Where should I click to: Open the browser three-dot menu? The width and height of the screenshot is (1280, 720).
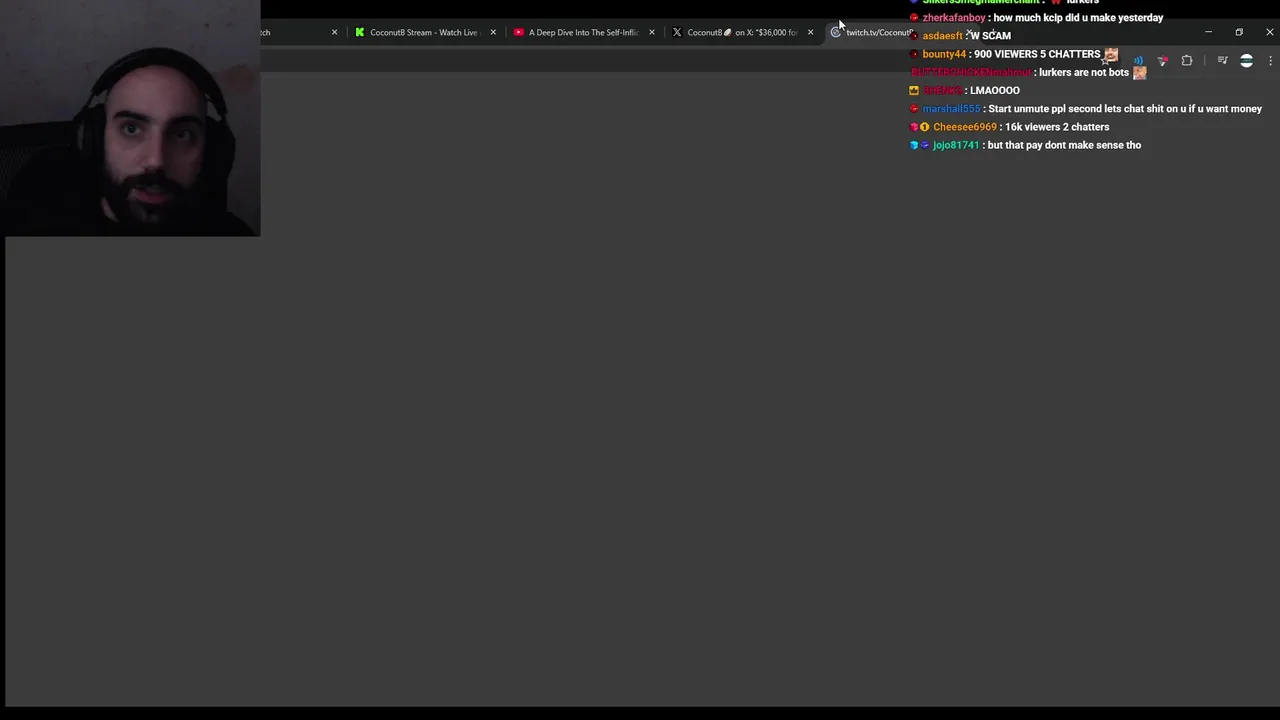[1270, 61]
